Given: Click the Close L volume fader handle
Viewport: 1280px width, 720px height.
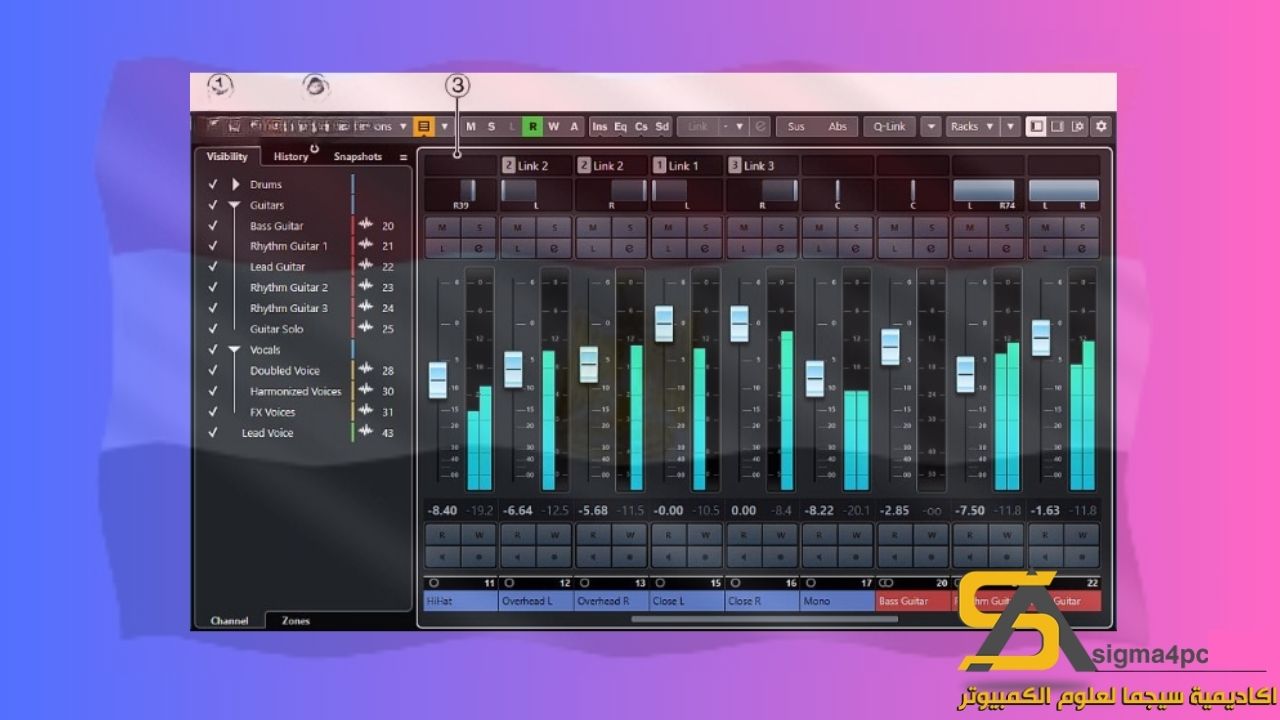Looking at the screenshot, I should pos(664,324).
